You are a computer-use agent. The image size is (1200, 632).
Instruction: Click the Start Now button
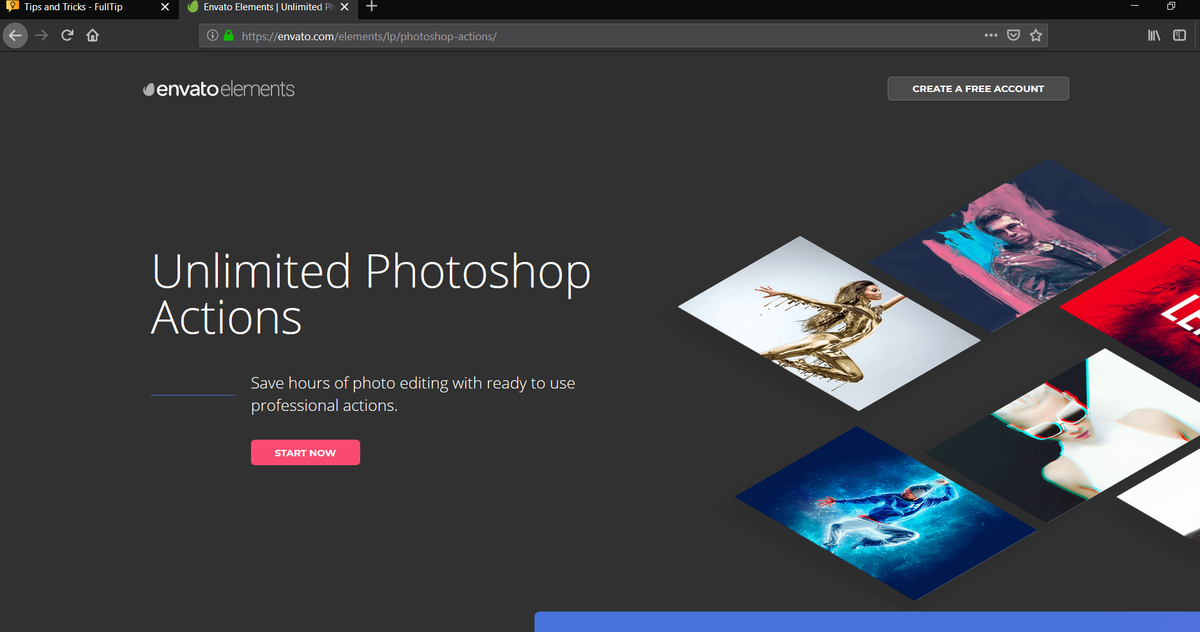pyautogui.click(x=305, y=453)
